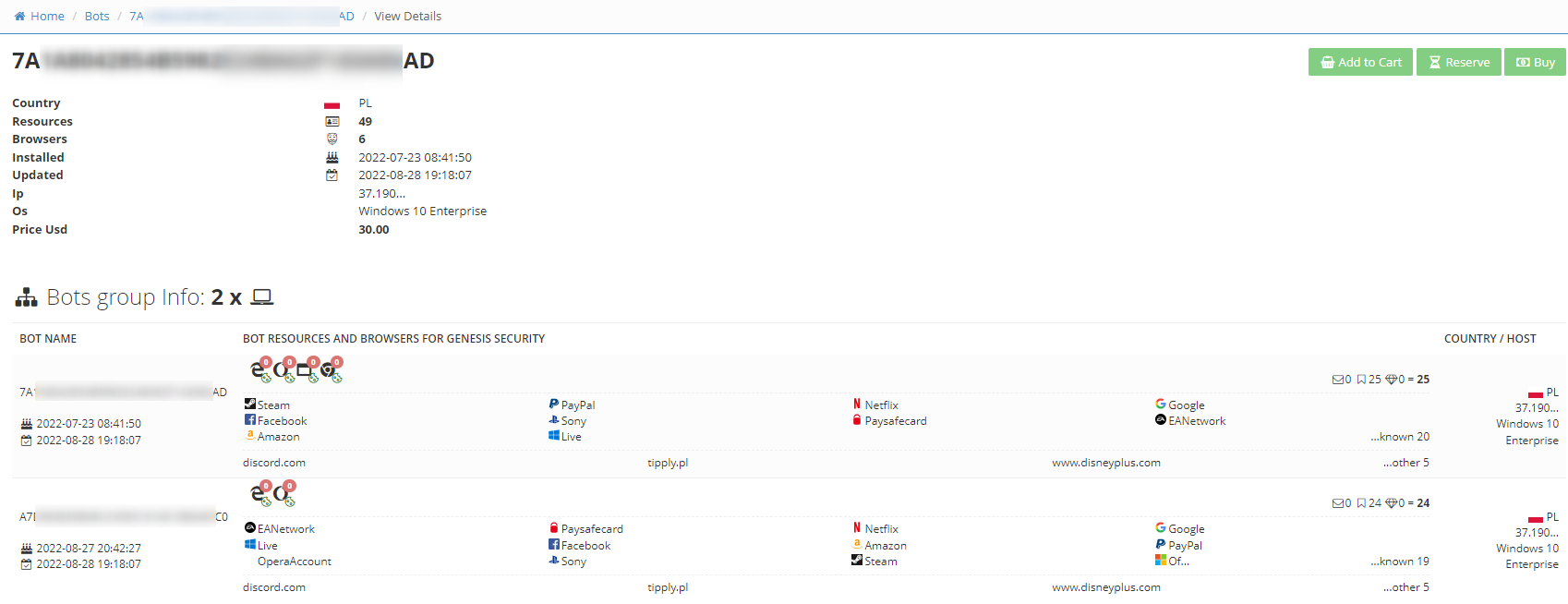Click the Windows Live icon in second bot row

point(249,544)
